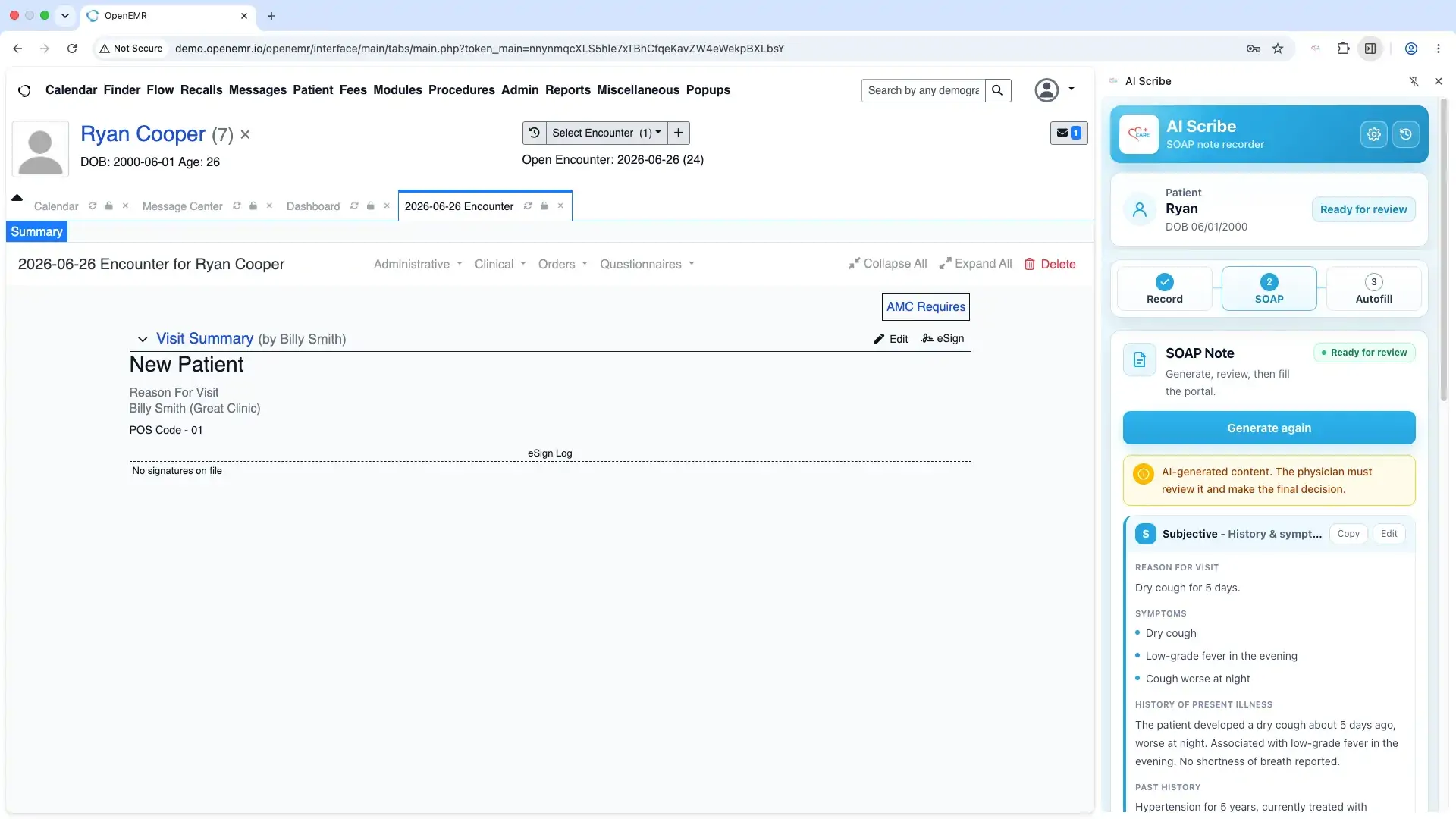Click the SOAP Note document icon

click(x=1139, y=360)
